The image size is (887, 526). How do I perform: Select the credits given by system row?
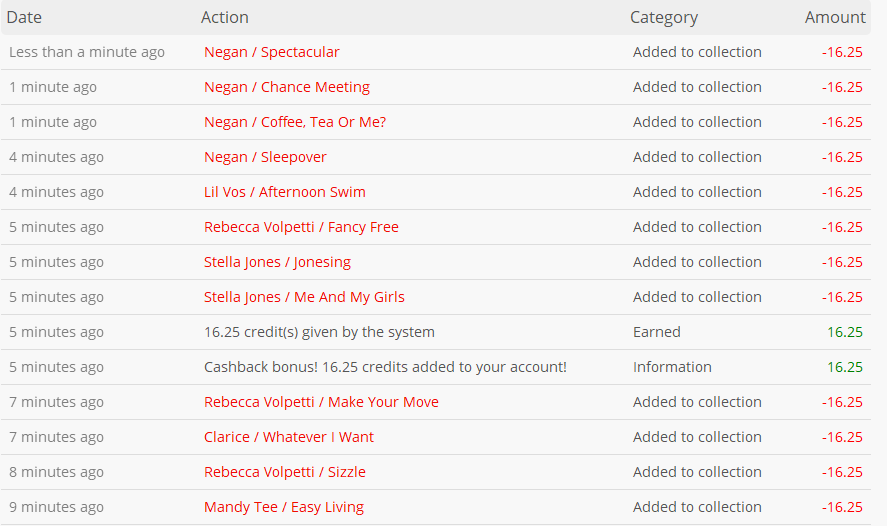tap(436, 332)
